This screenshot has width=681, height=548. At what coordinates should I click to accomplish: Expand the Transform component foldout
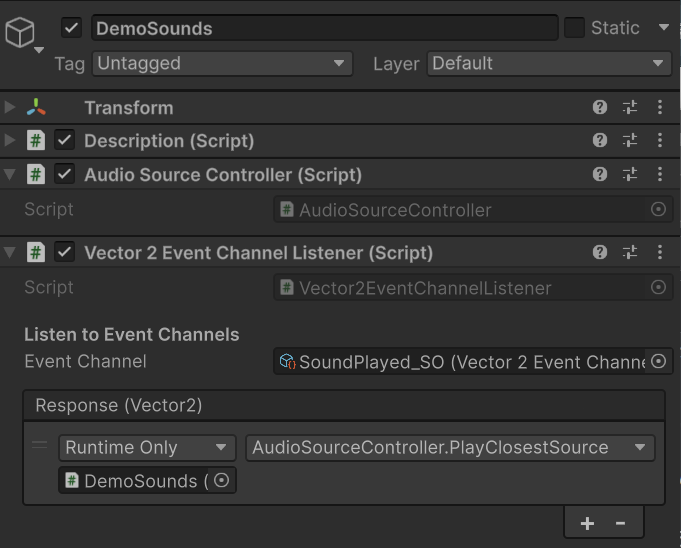click(10, 107)
